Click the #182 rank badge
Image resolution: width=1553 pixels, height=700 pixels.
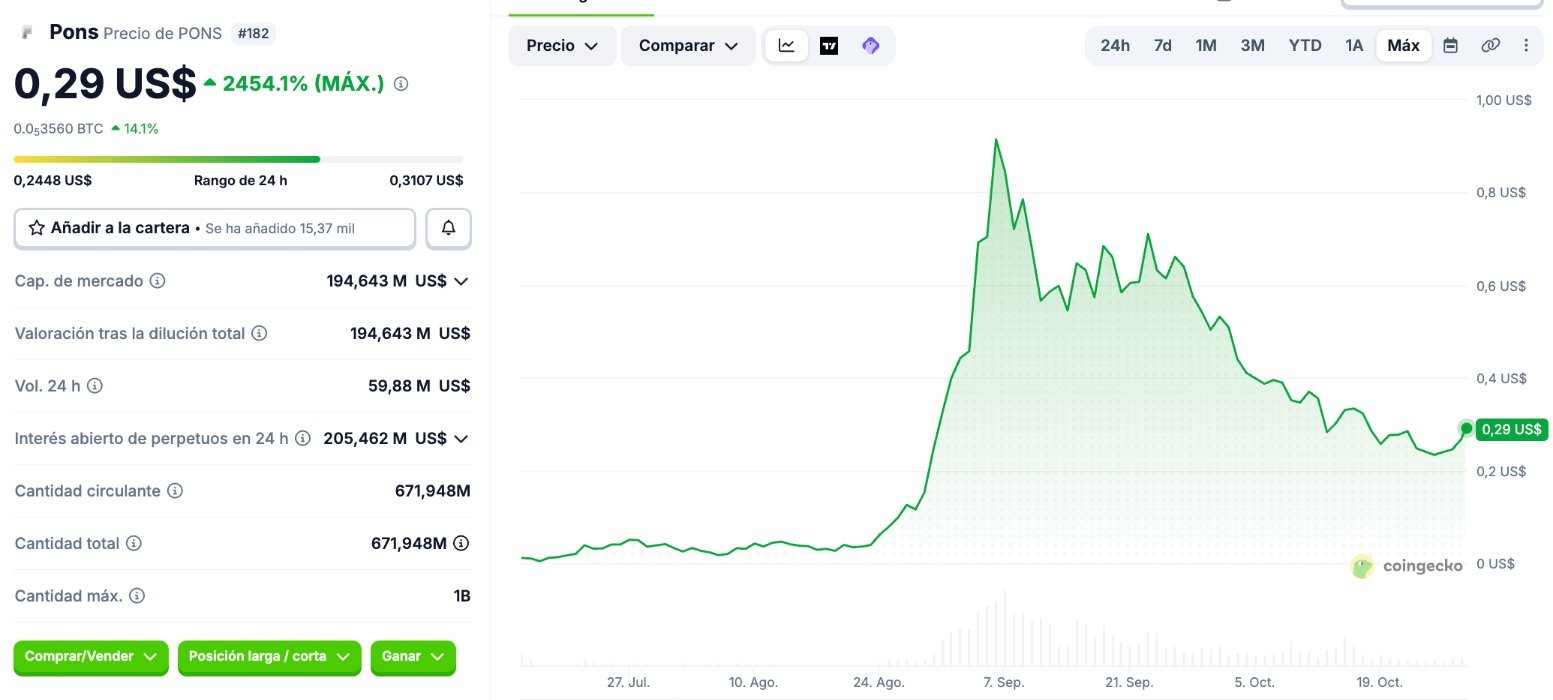253,33
